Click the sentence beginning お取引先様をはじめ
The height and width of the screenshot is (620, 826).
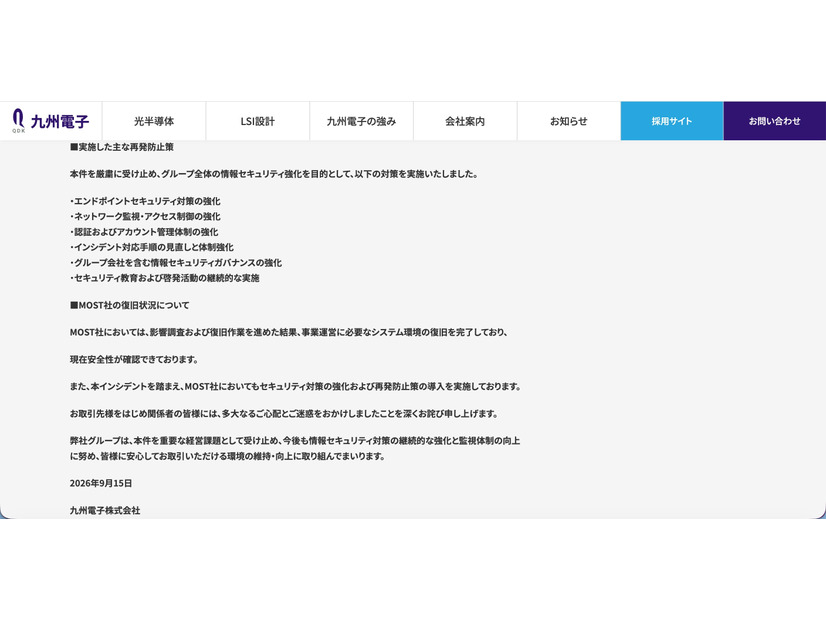tap(284, 414)
